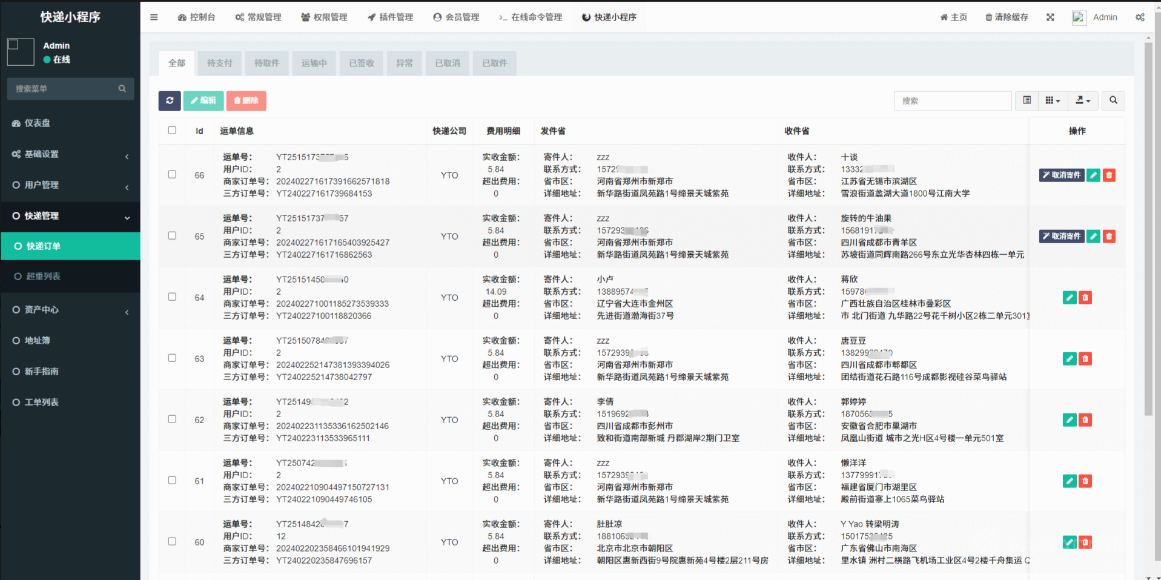1161x580 pixels.
Task: Open 插件管理 in top navigation
Action: 390,17
